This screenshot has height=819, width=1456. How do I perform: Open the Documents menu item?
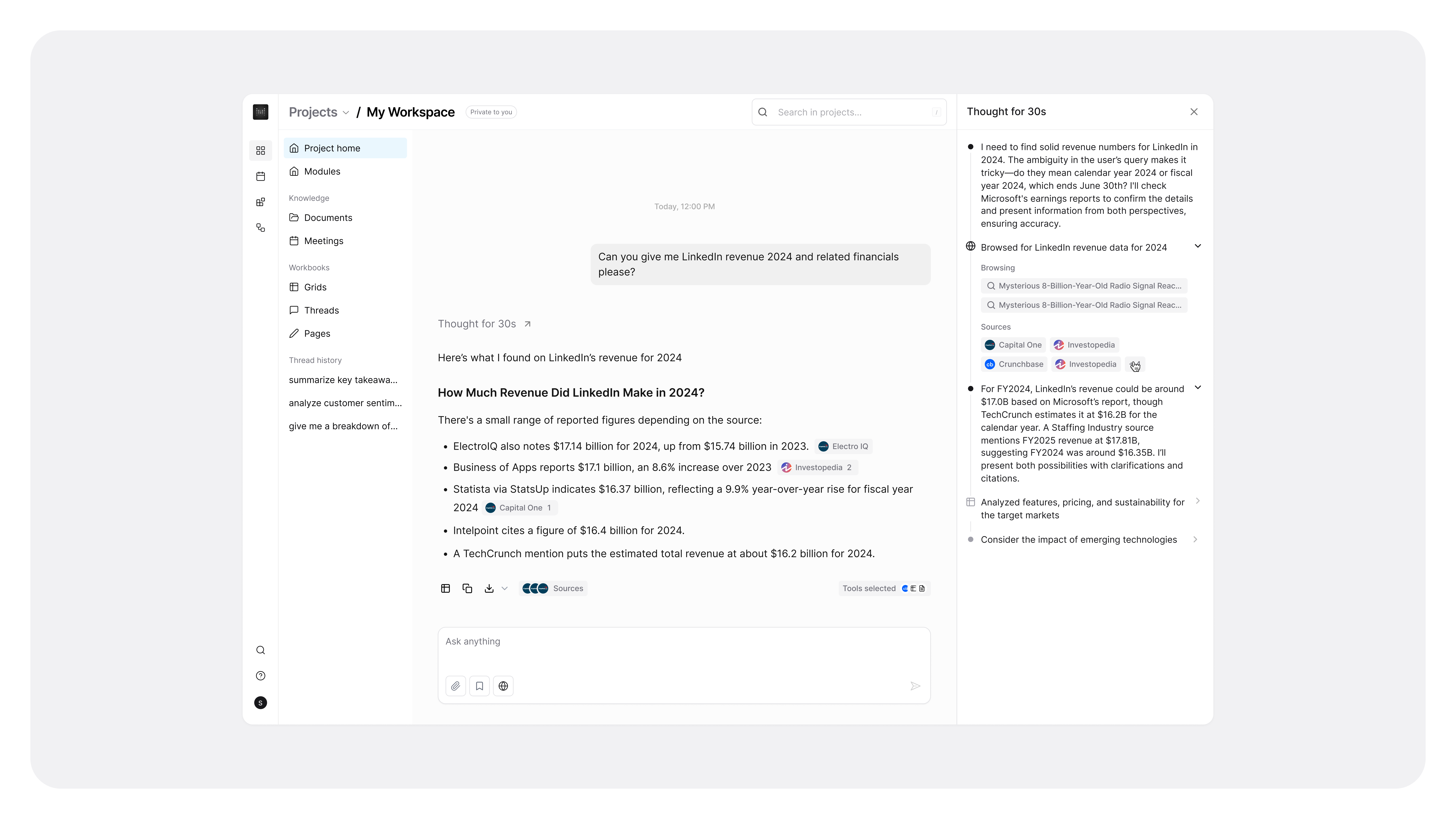pos(328,218)
